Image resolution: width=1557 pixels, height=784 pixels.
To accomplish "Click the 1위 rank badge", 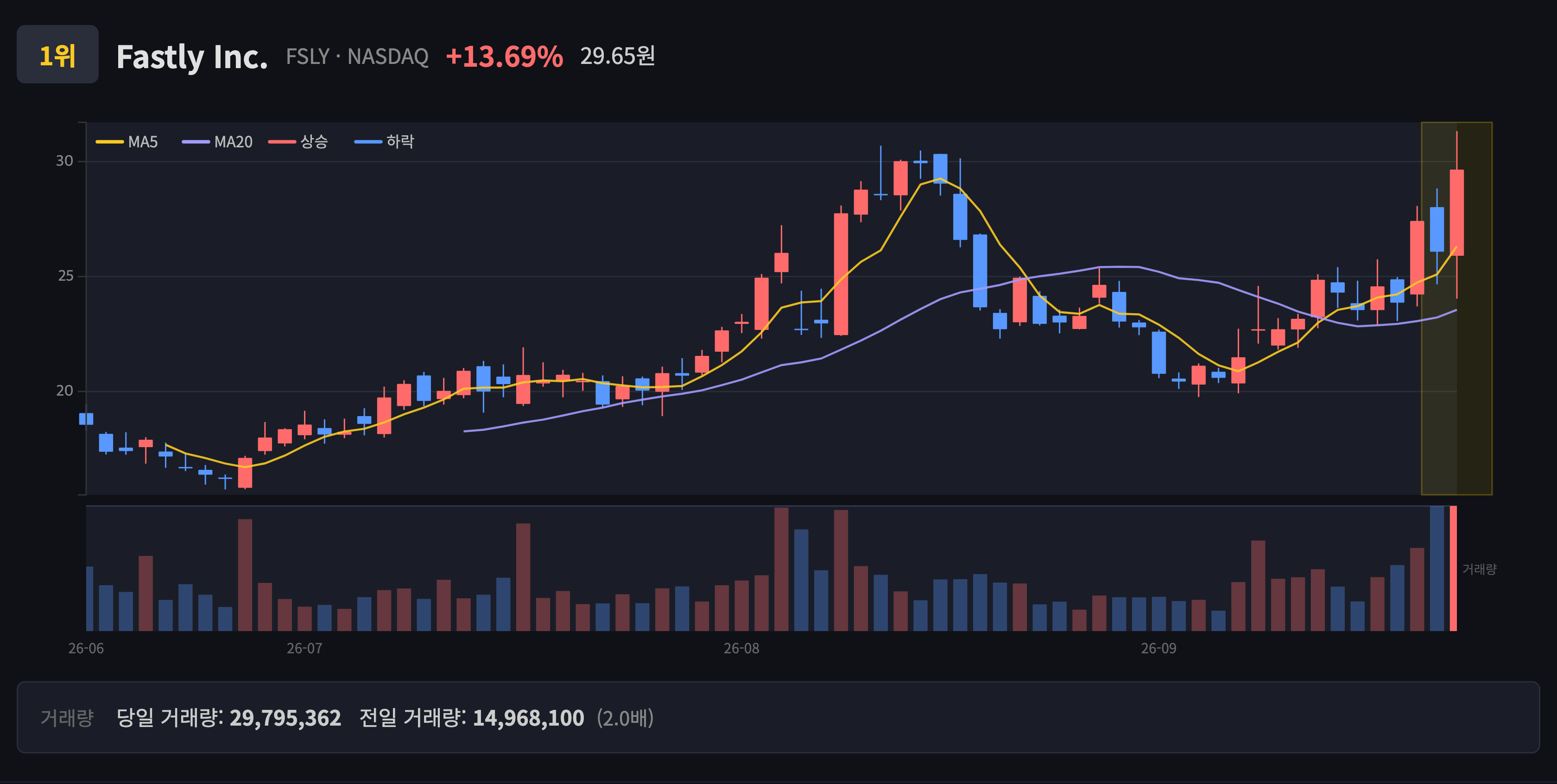I will 57,54.
